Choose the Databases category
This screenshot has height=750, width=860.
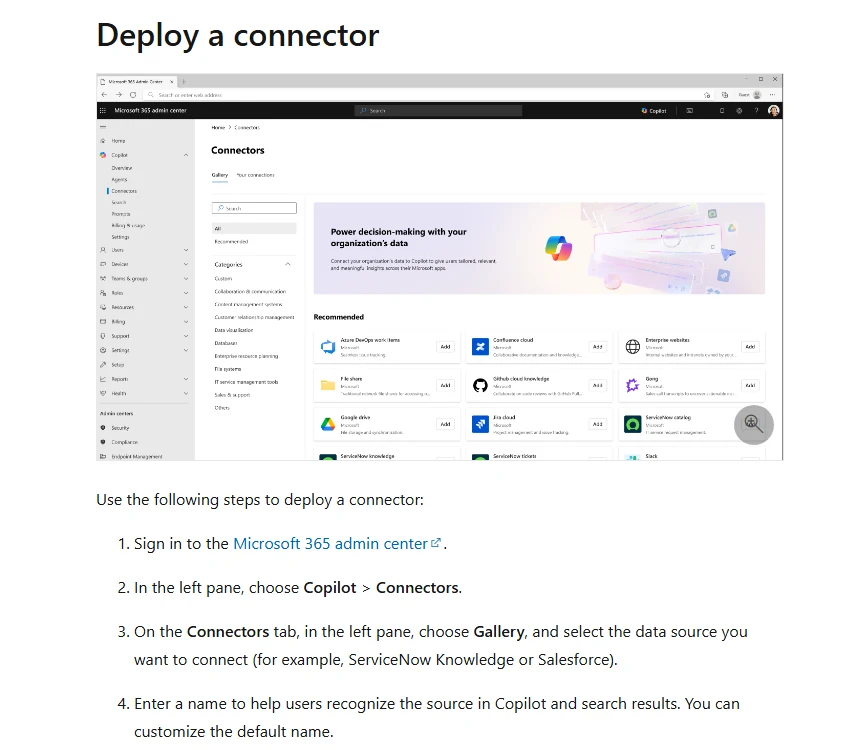pos(226,343)
